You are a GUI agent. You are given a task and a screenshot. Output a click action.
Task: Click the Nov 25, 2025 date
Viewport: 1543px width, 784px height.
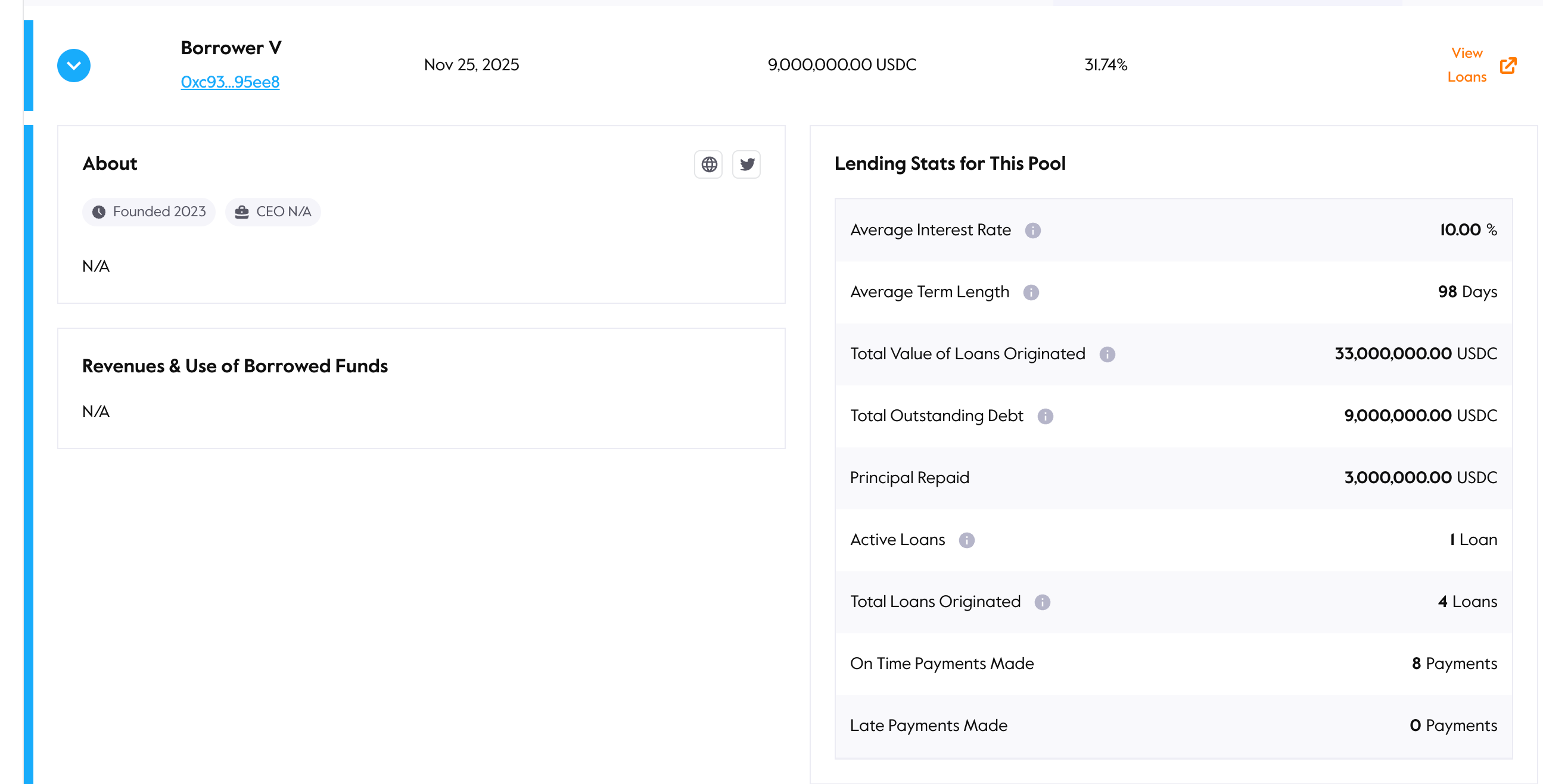[471, 65]
